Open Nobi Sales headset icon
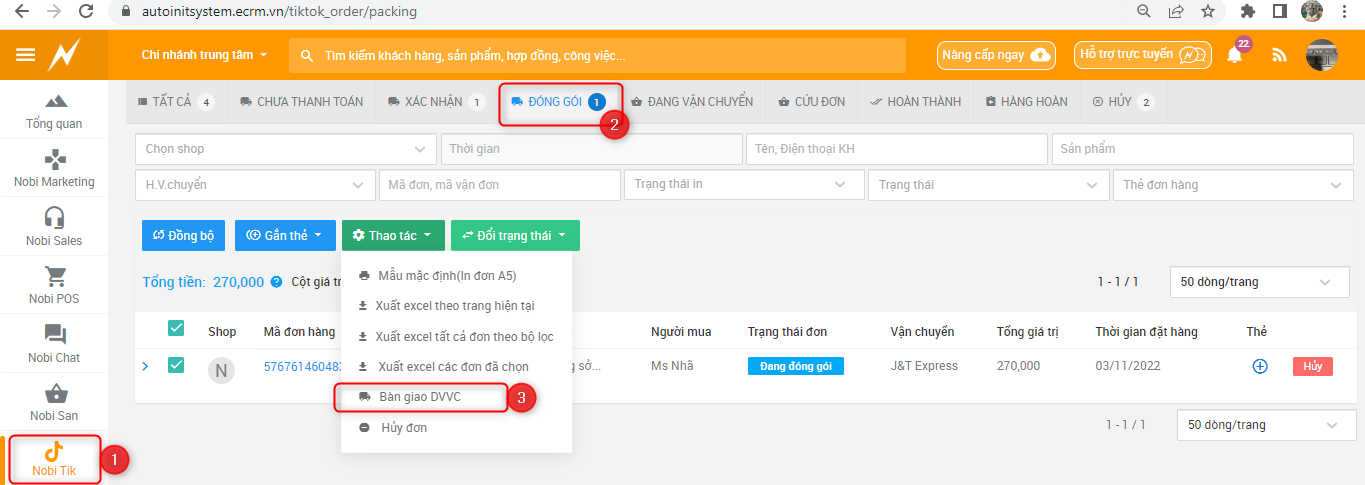Screen dimensions: 1365x485 tap(55, 220)
